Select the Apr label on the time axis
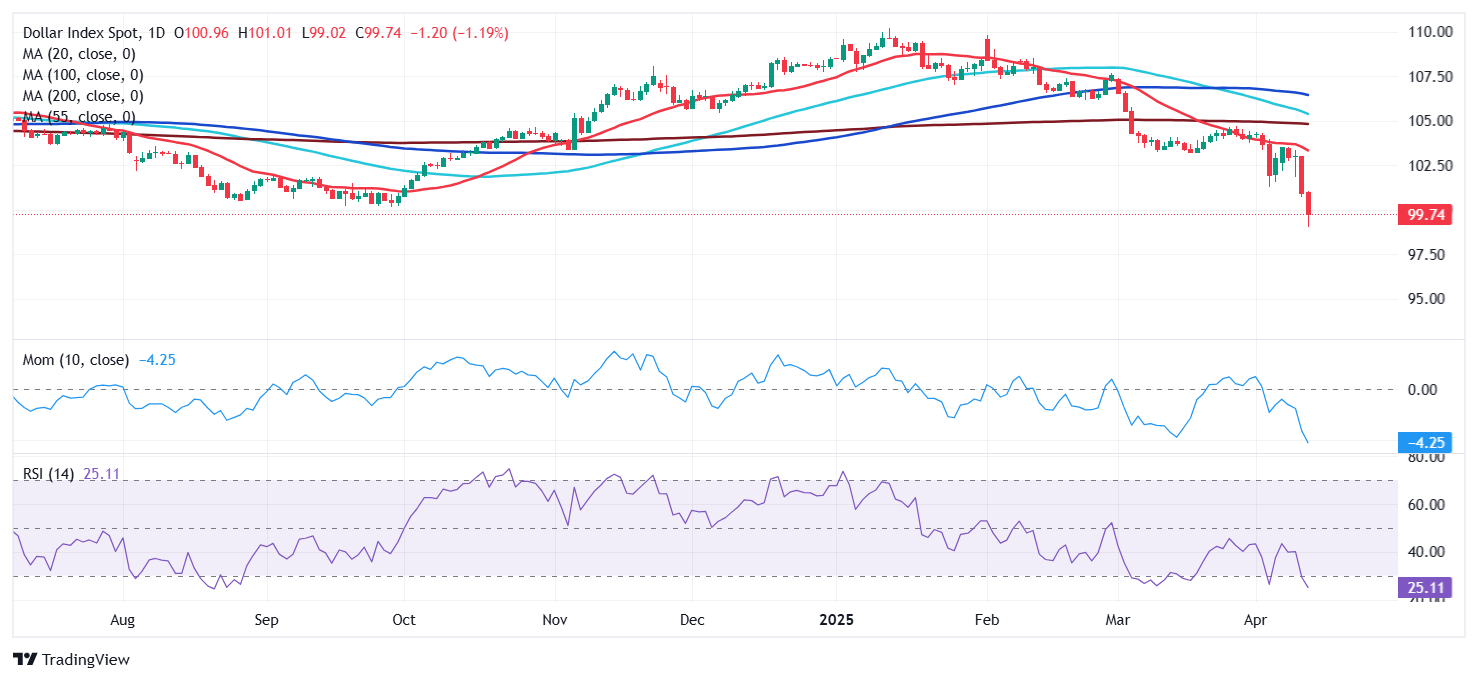The width and height of the screenshot is (1478, 681). tap(1256, 619)
